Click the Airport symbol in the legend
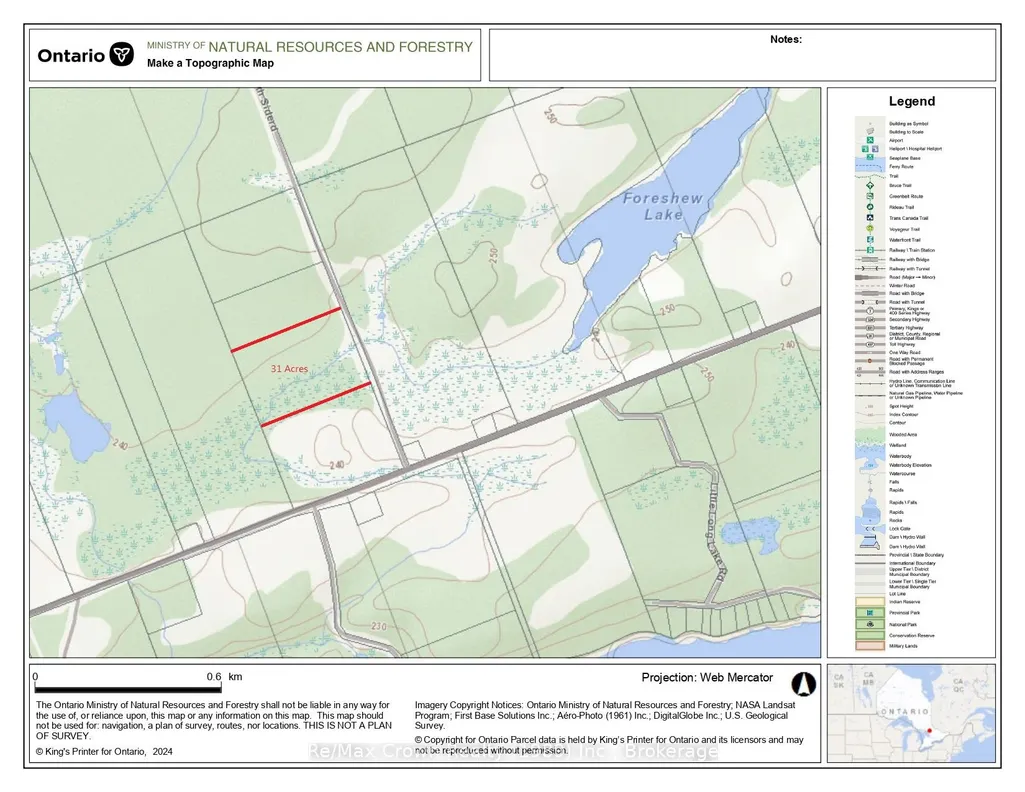This screenshot has height=792, width=1025. [x=870, y=140]
